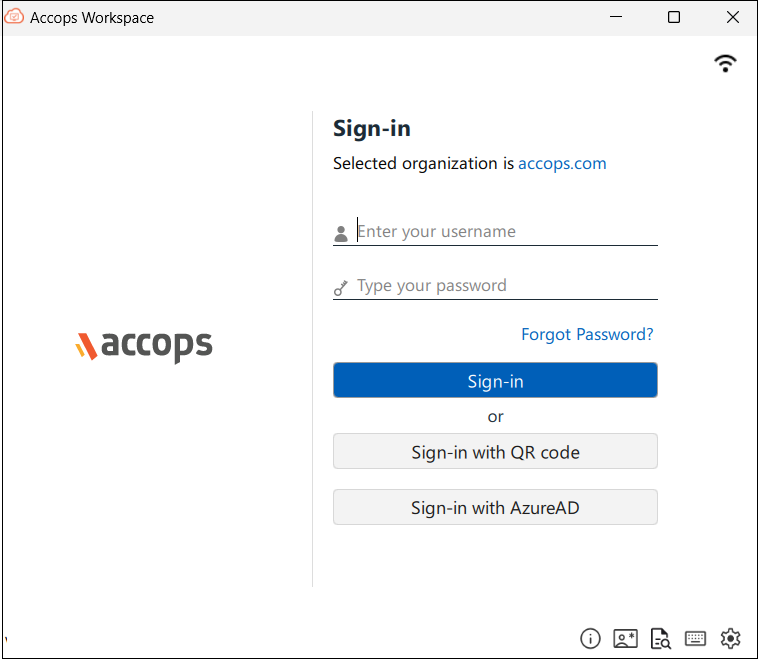Viewport: 758px width, 659px height.
Task: Click the Wi-Fi network status icon
Action: point(725,64)
